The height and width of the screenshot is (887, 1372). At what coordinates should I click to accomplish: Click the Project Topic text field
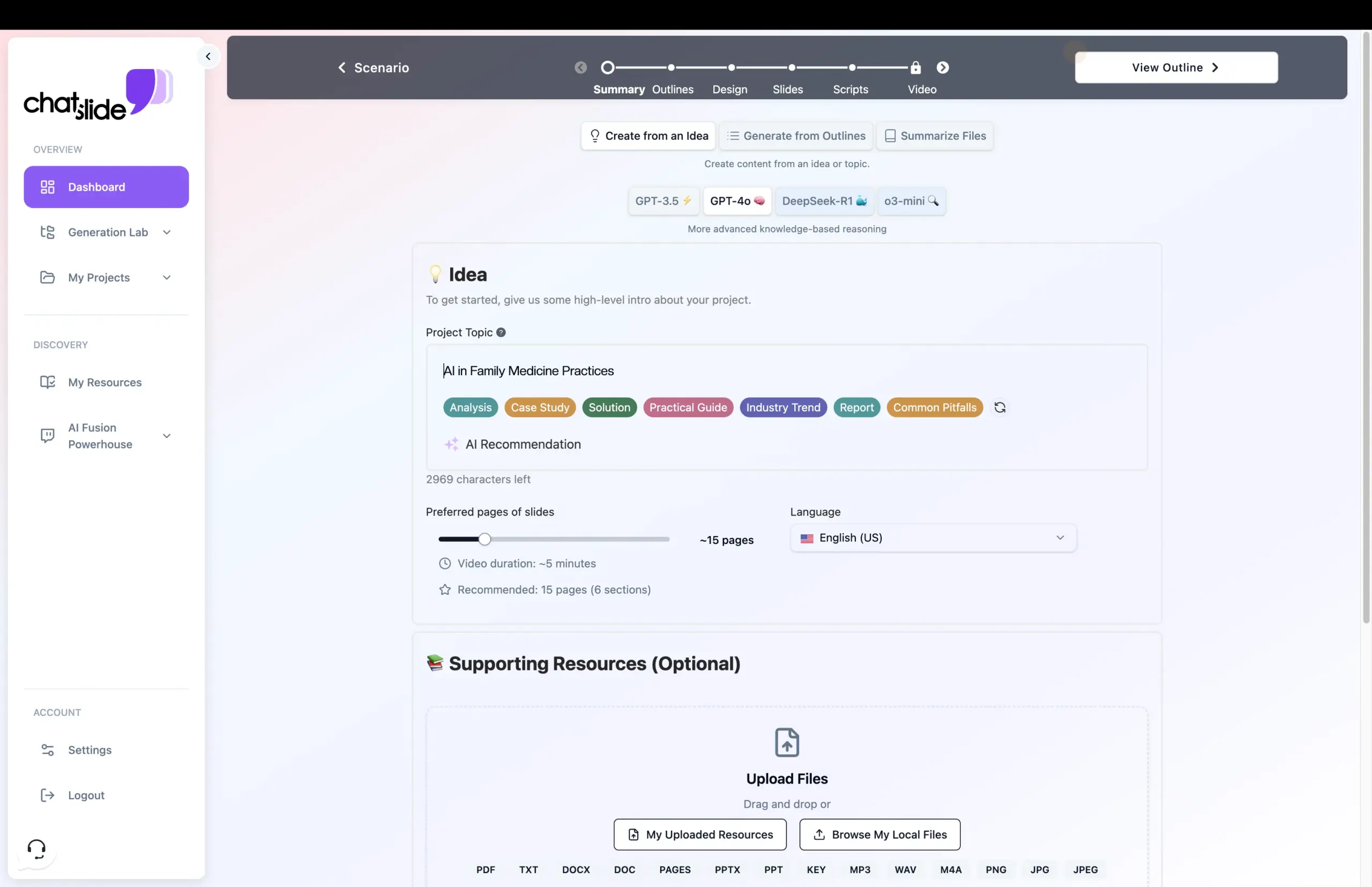click(786, 371)
